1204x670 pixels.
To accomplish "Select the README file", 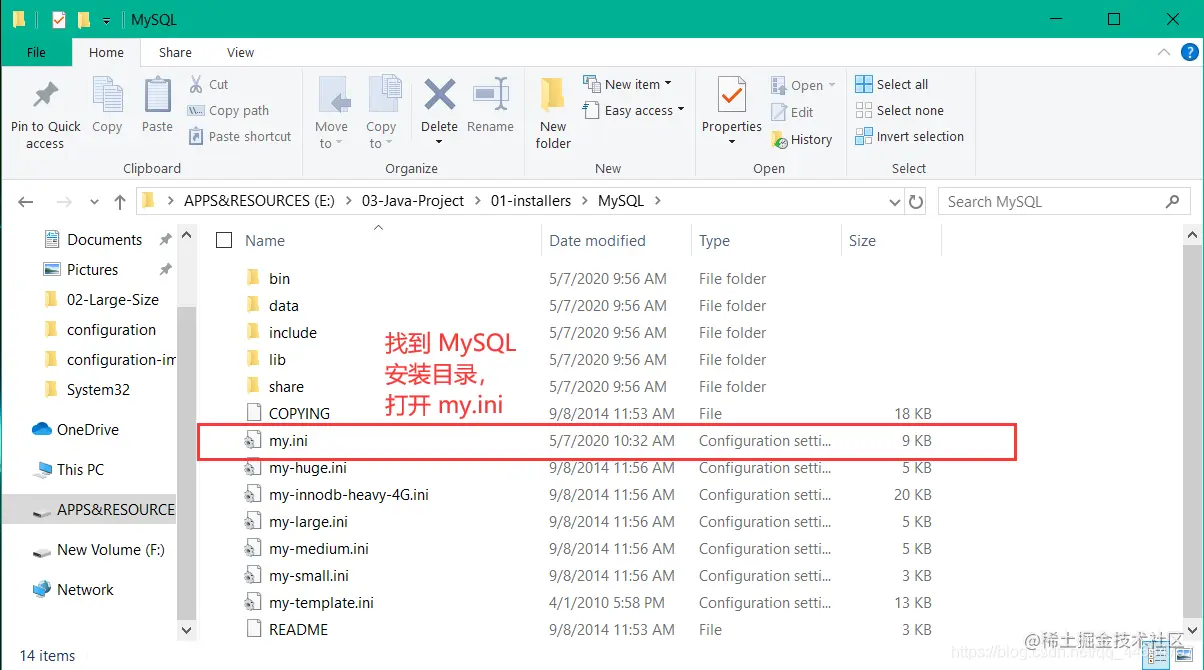I will [298, 629].
